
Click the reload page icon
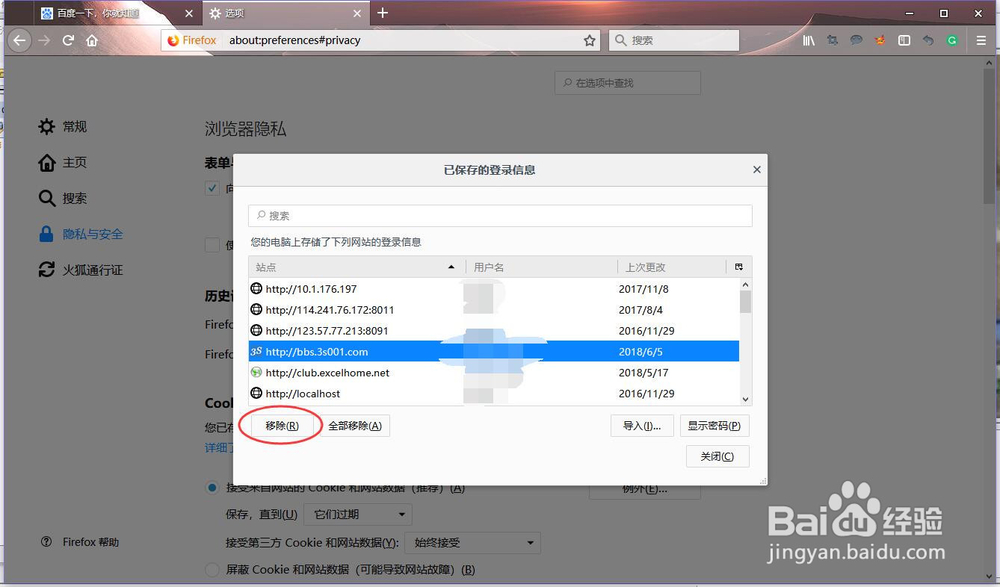tap(67, 40)
